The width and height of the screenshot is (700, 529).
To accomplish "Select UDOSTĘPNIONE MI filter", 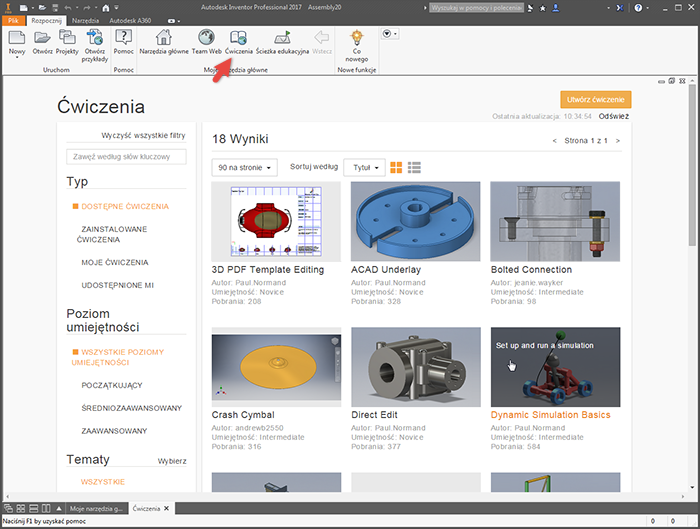I will point(117,285).
